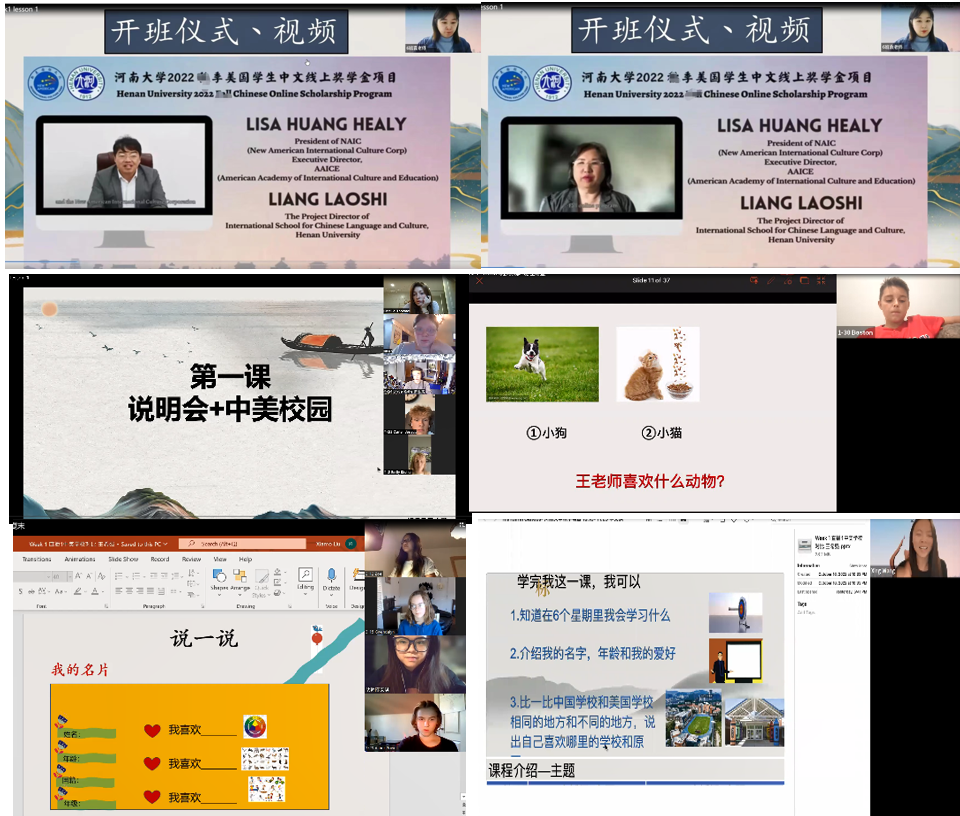Start Dictate with the microphone icon
This screenshot has height=816, width=960.
pyautogui.click(x=332, y=578)
